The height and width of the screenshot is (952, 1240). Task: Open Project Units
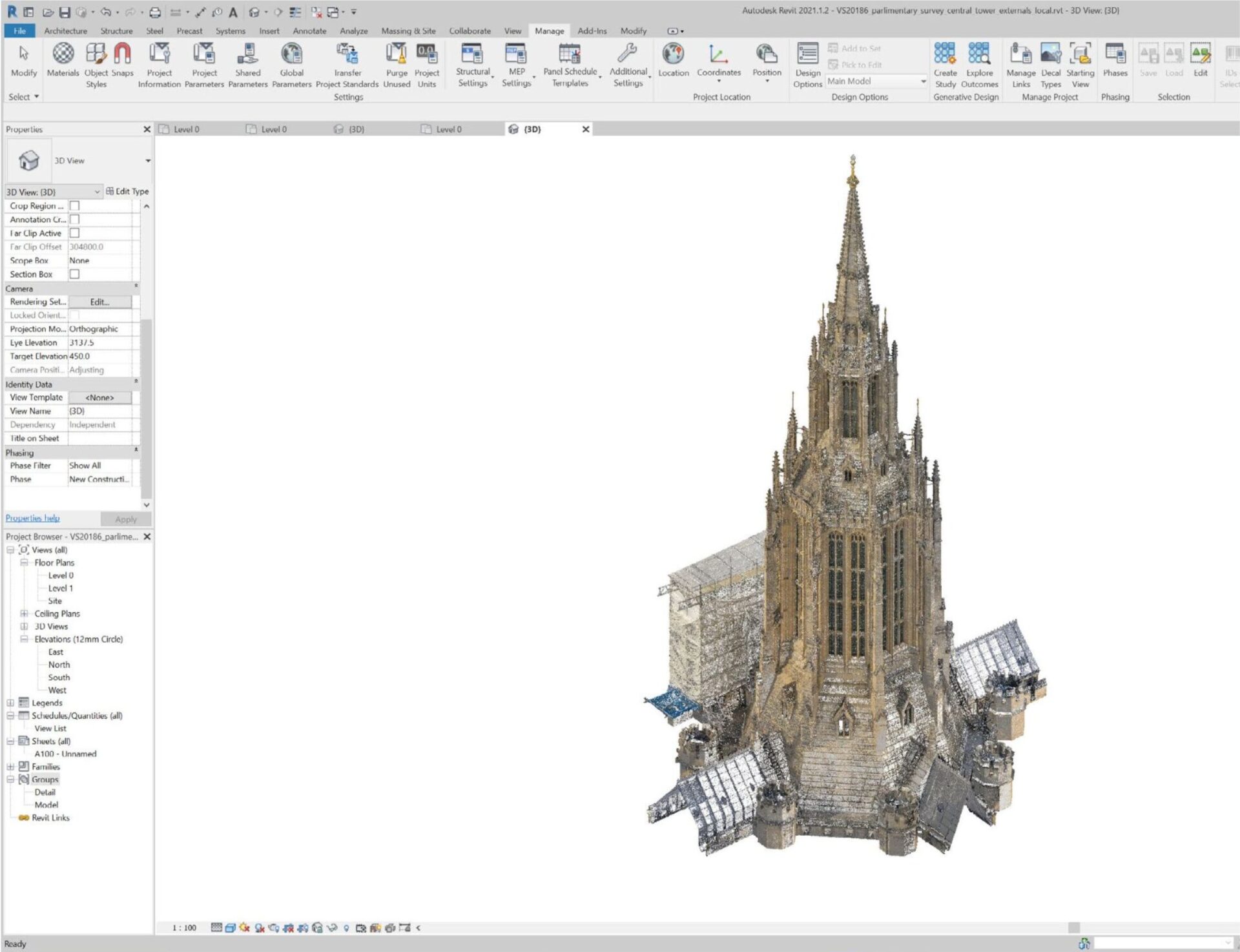pyautogui.click(x=427, y=65)
